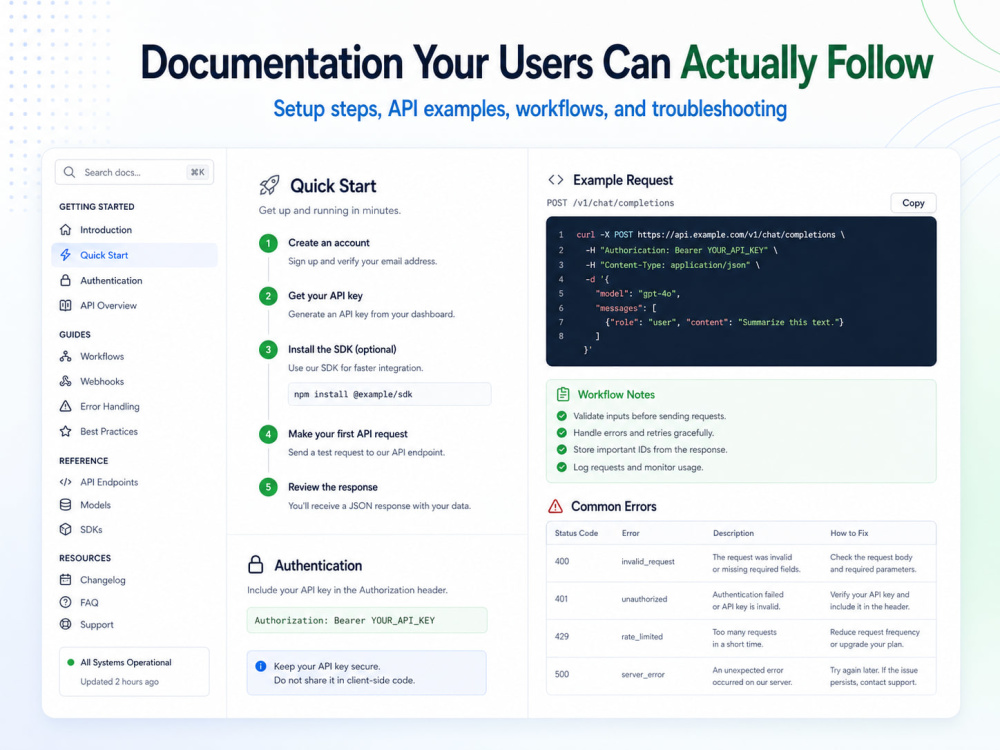Click the API Endpoints code brackets icon

[65, 482]
